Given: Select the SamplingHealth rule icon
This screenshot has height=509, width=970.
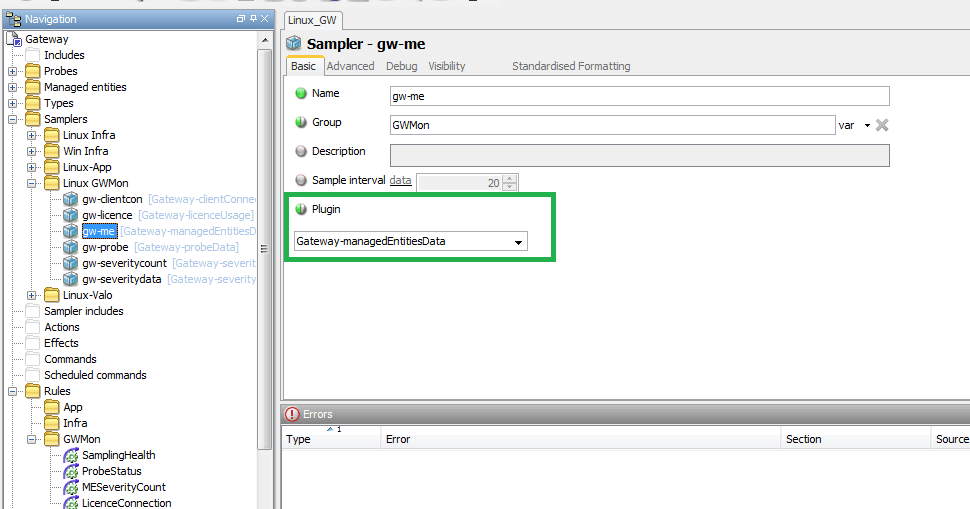Looking at the screenshot, I should [71, 455].
